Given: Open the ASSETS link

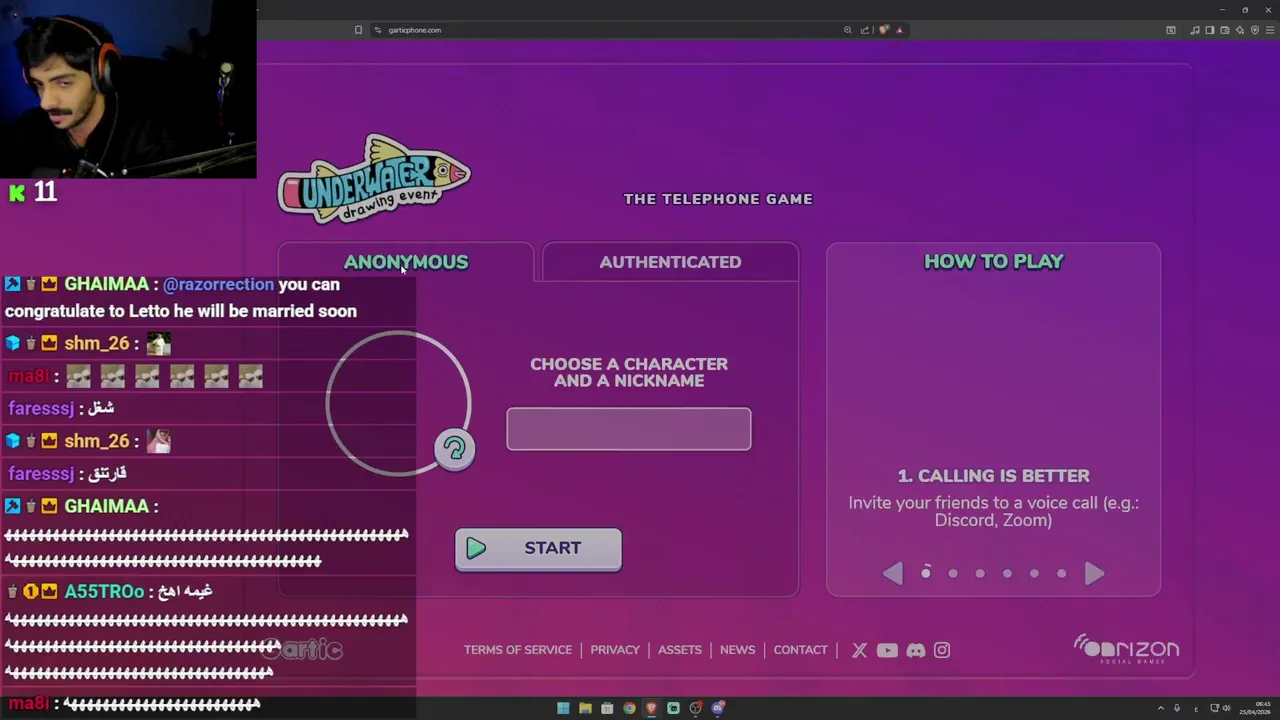Looking at the screenshot, I should (680, 650).
